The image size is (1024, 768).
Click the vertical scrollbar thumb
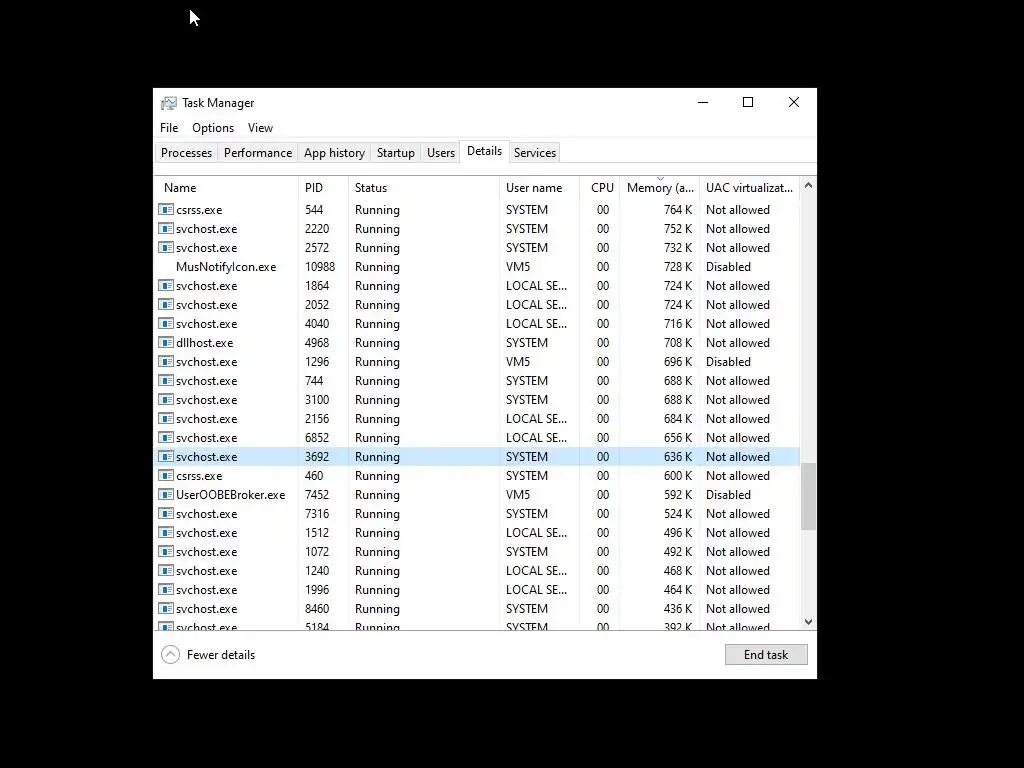(x=808, y=496)
